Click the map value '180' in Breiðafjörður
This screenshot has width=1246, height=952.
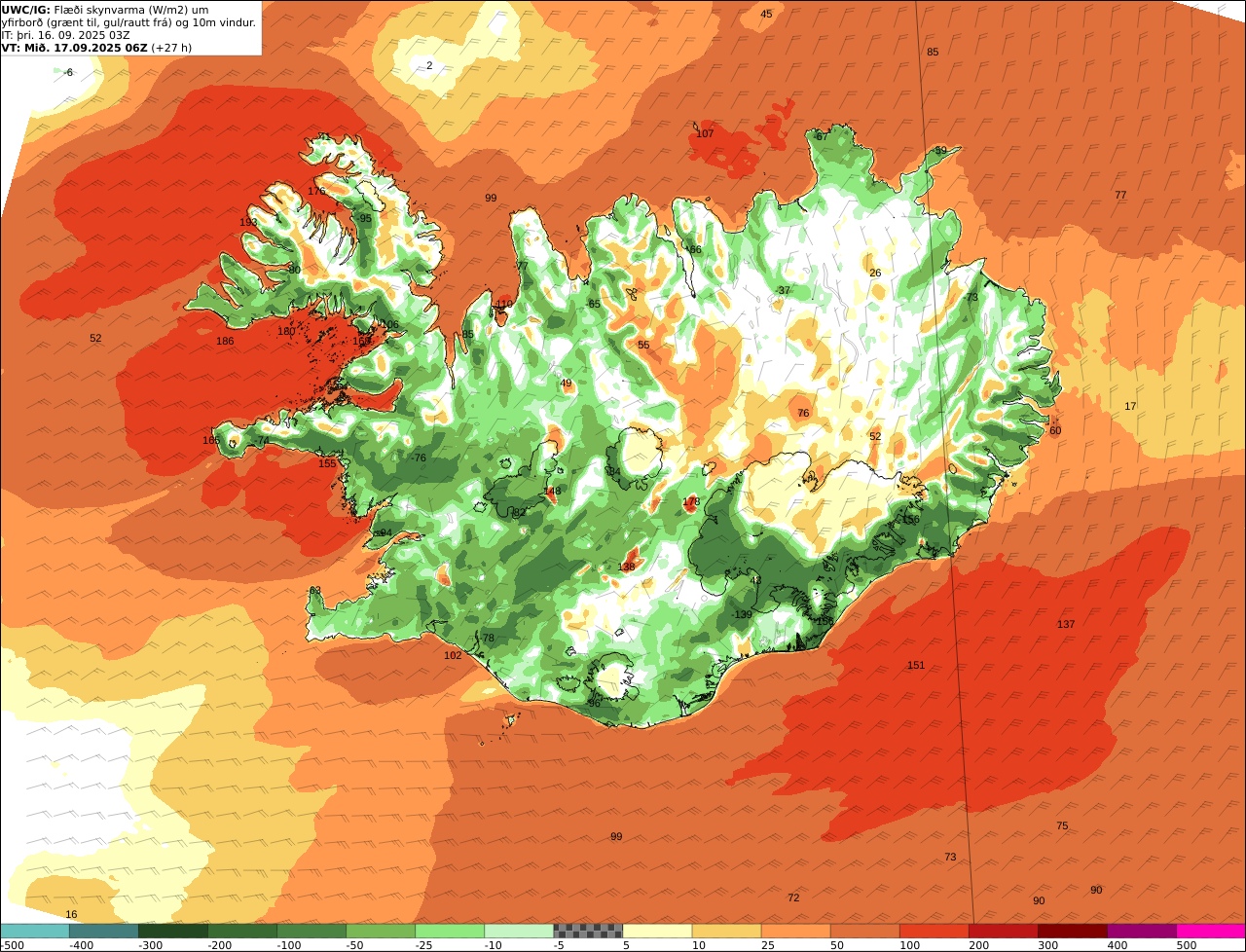[286, 331]
